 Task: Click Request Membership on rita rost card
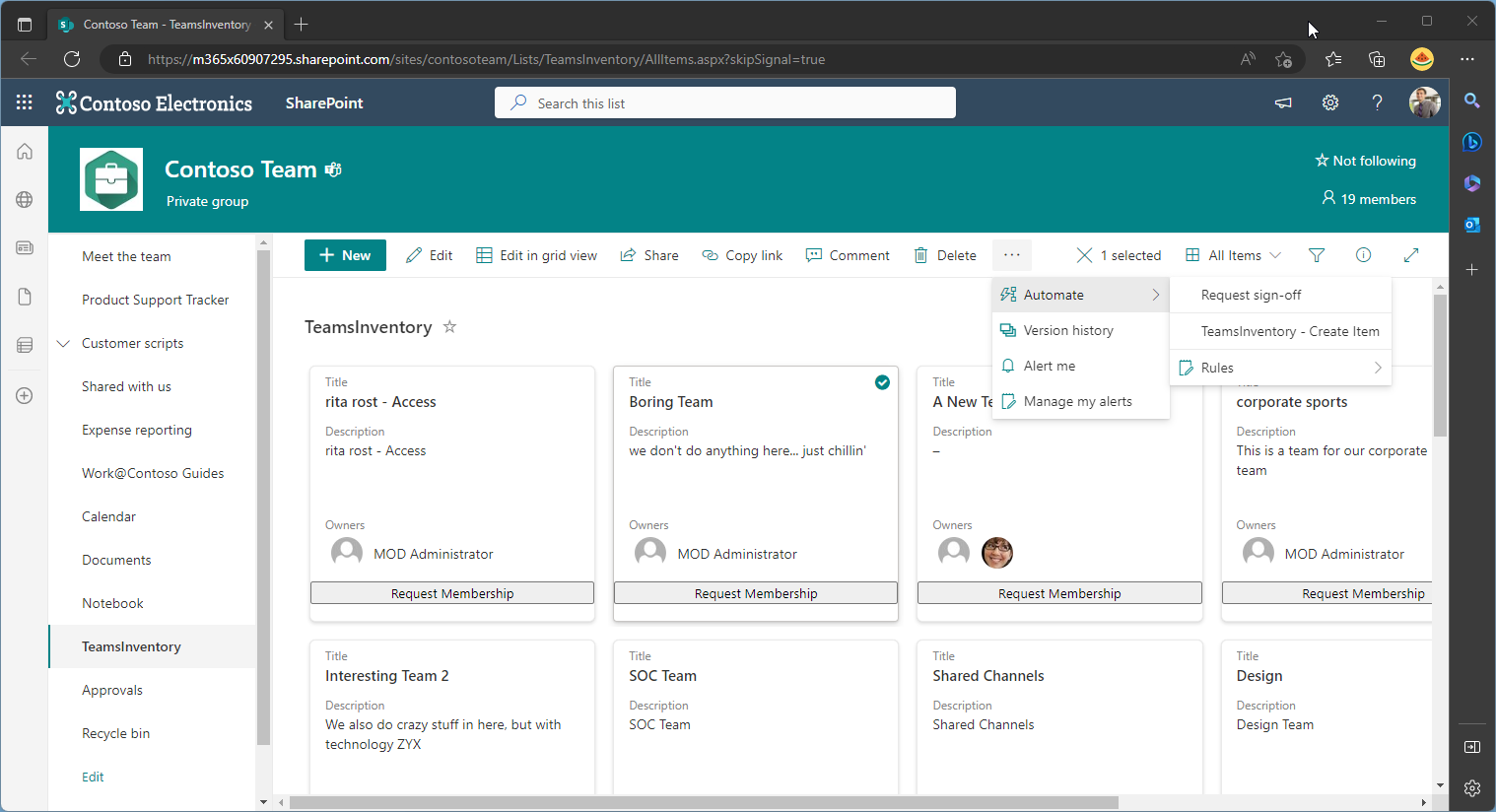(x=452, y=593)
